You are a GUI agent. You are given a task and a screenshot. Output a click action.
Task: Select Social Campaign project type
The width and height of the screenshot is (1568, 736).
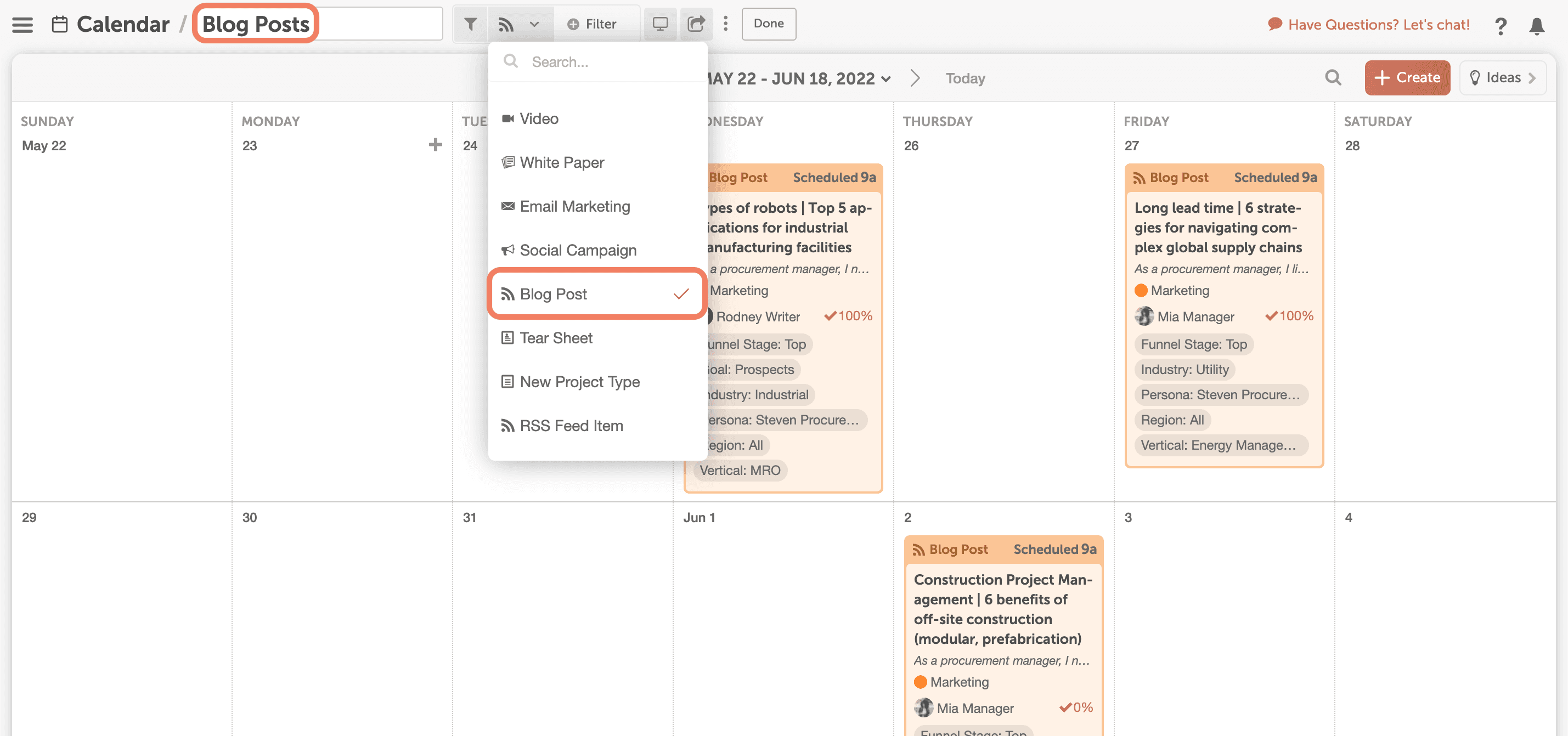coord(598,250)
